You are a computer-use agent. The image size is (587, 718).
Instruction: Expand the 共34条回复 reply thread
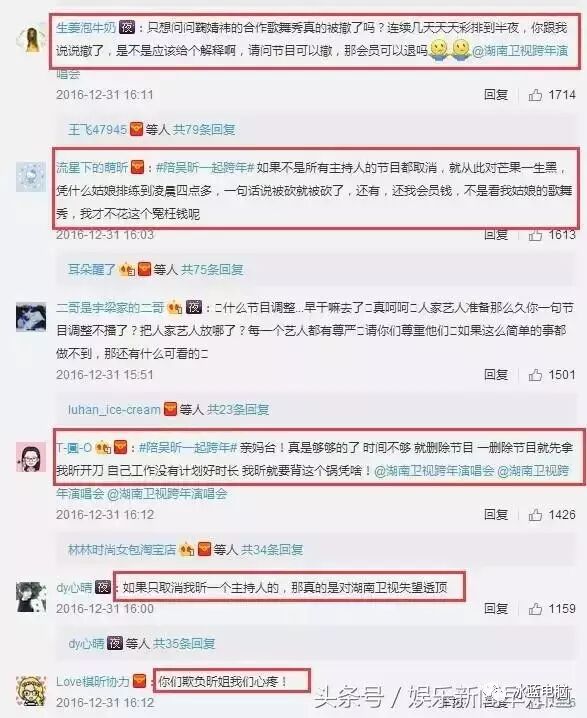coord(272,549)
